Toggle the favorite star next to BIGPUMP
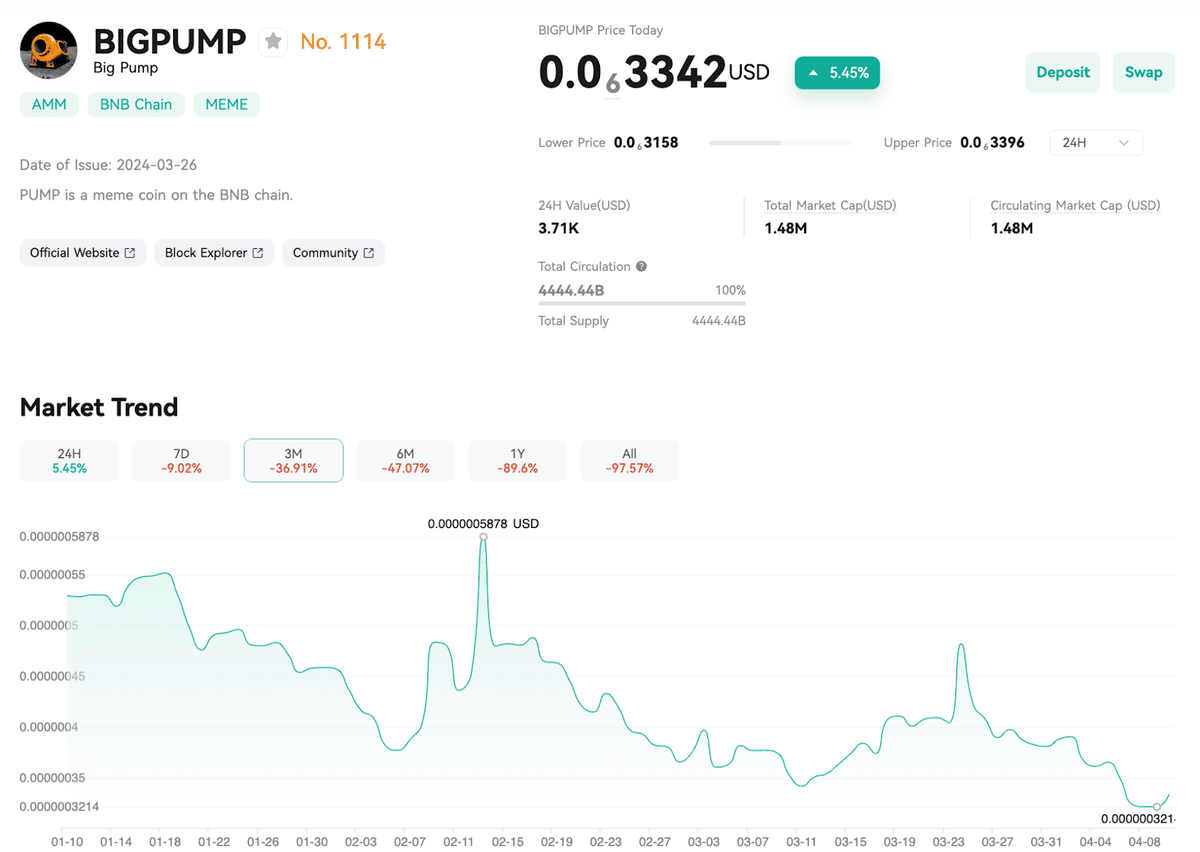1200x852 pixels. pyautogui.click(x=272, y=41)
